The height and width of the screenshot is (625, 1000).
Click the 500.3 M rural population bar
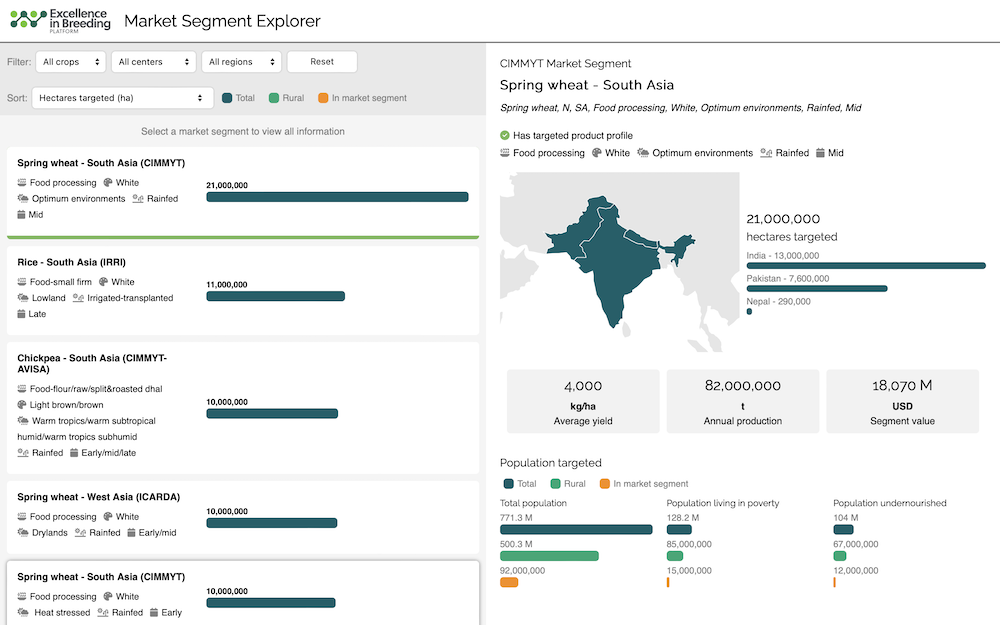coord(549,556)
